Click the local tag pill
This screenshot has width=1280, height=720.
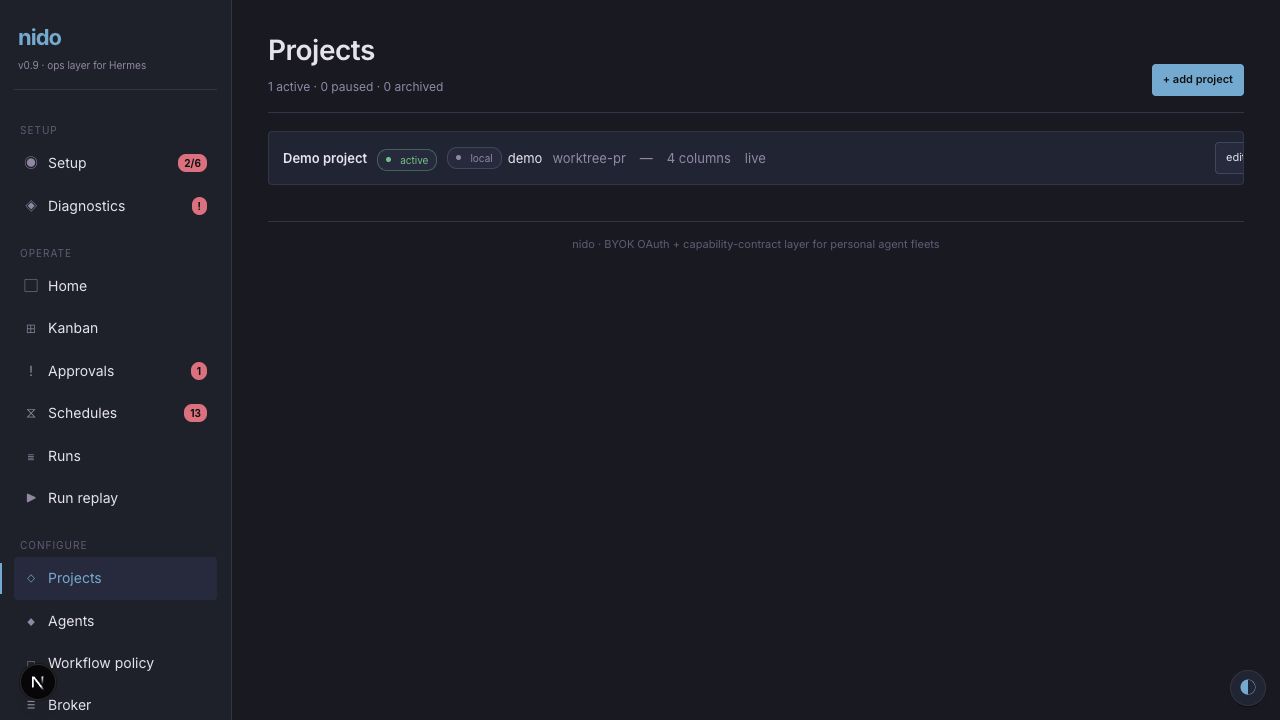[x=474, y=158]
